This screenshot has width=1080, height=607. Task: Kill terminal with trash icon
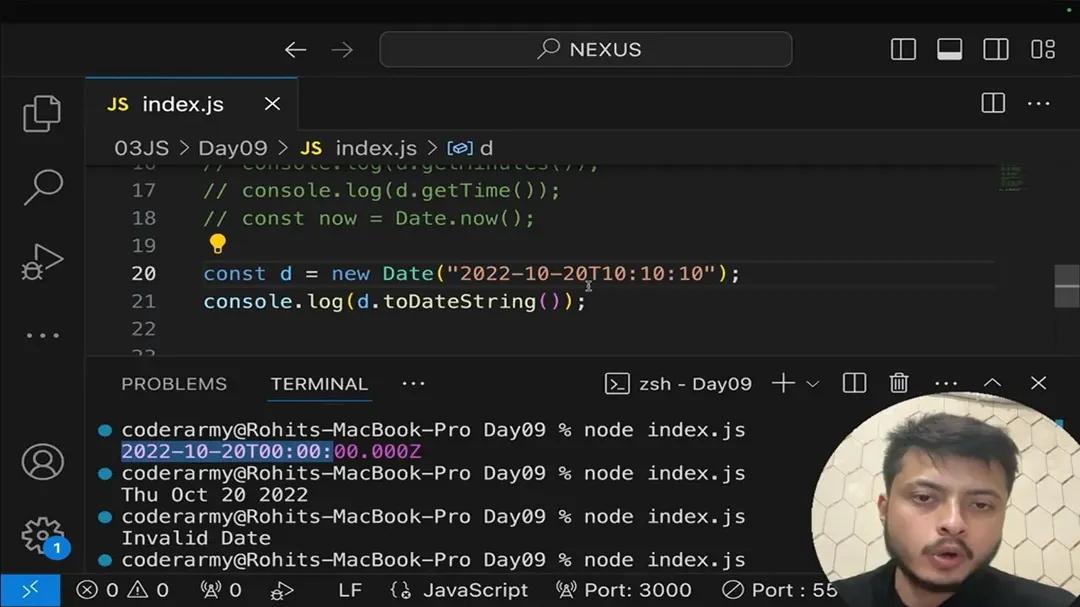[x=899, y=383]
